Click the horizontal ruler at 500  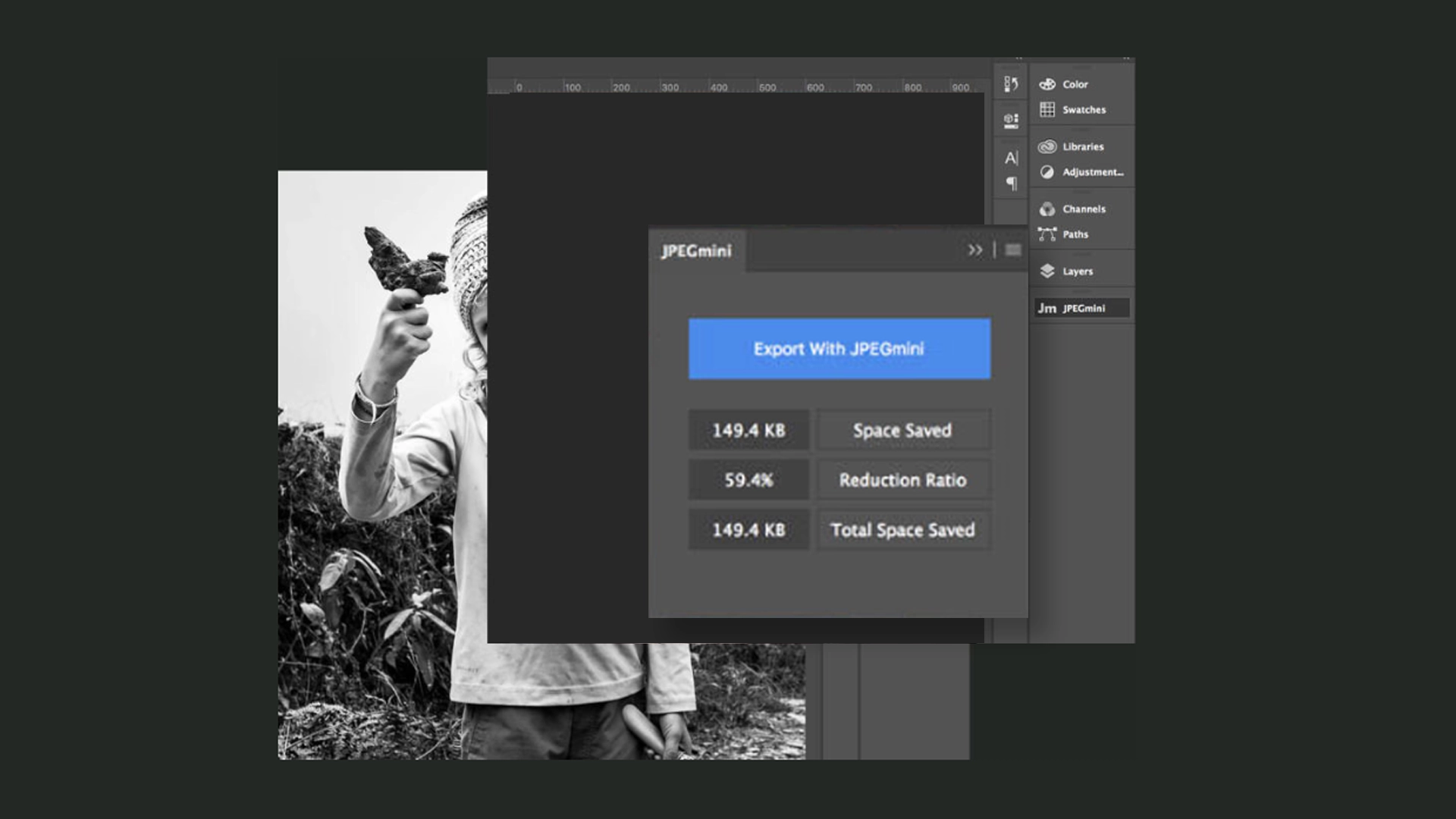[767, 87]
